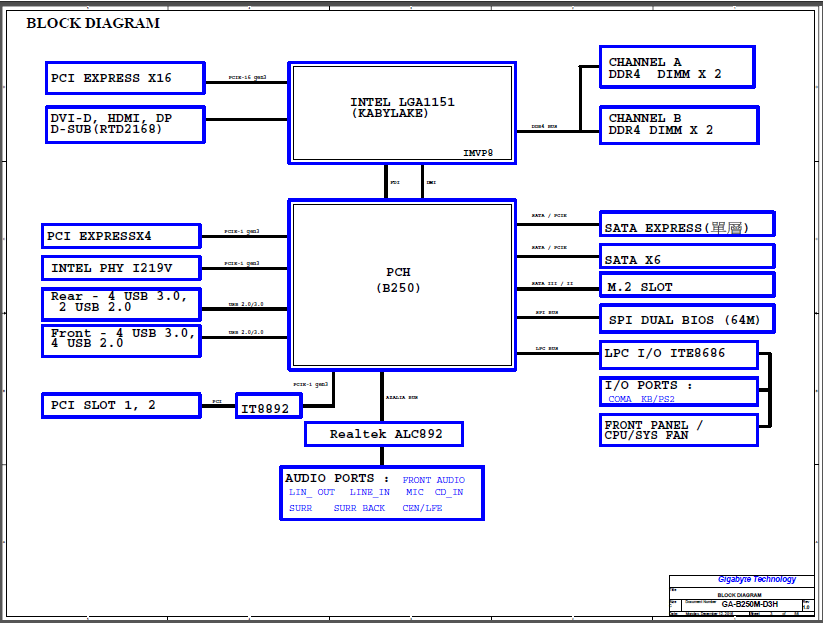Viewport: 823px width, 623px height.
Task: Click the 'PCI' label beside IT8892
Action: coord(217,402)
